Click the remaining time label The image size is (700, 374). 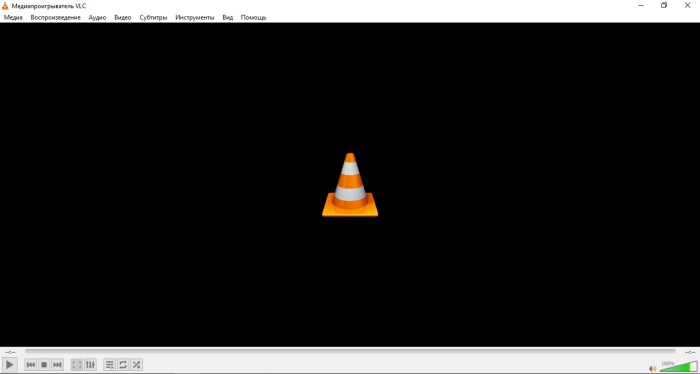click(690, 352)
